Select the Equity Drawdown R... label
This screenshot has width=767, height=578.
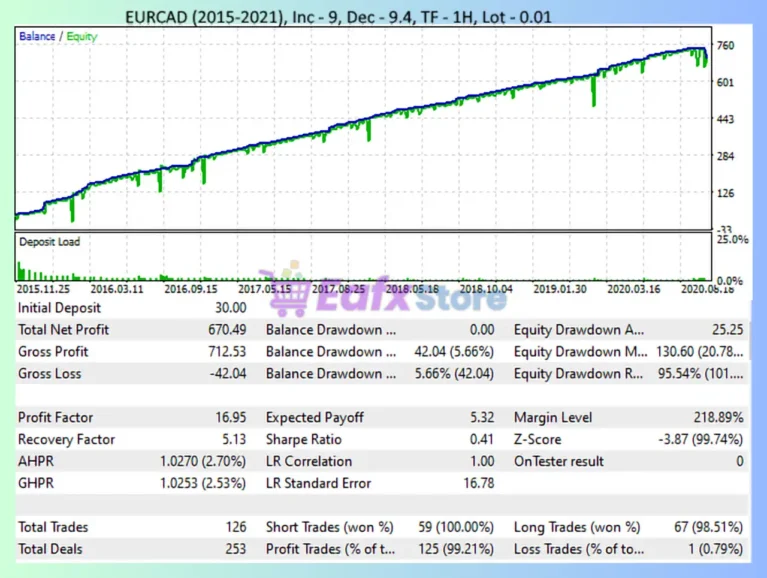(578, 374)
